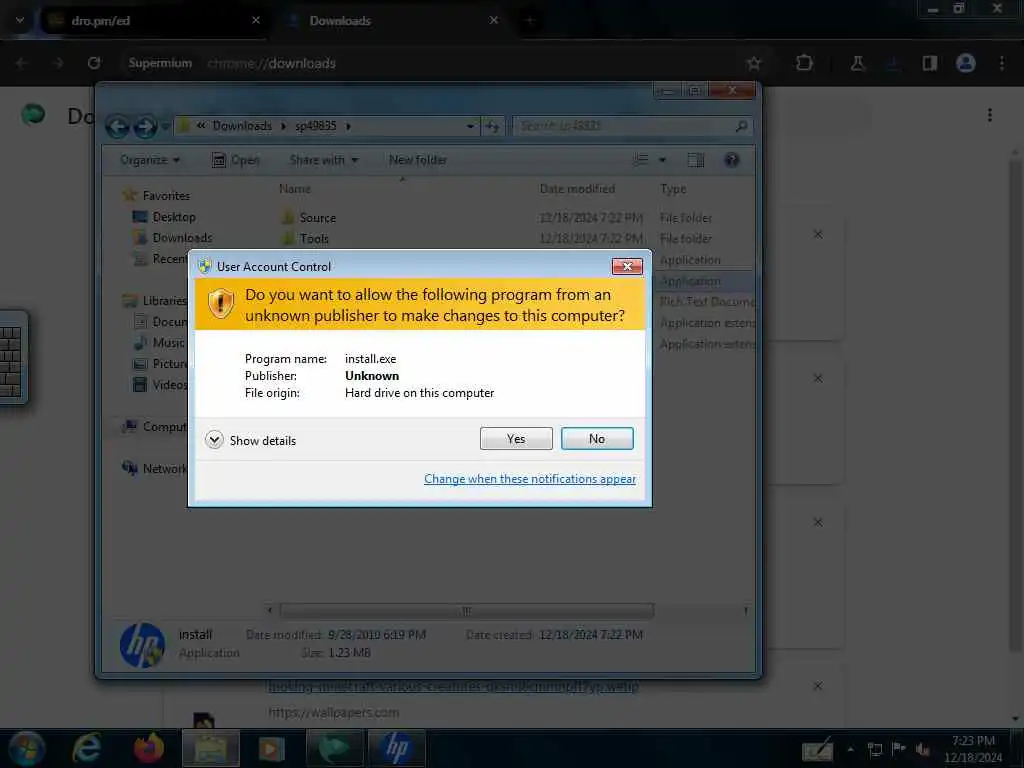Open the browser labs flask icon
1024x768 pixels.
click(x=857, y=63)
